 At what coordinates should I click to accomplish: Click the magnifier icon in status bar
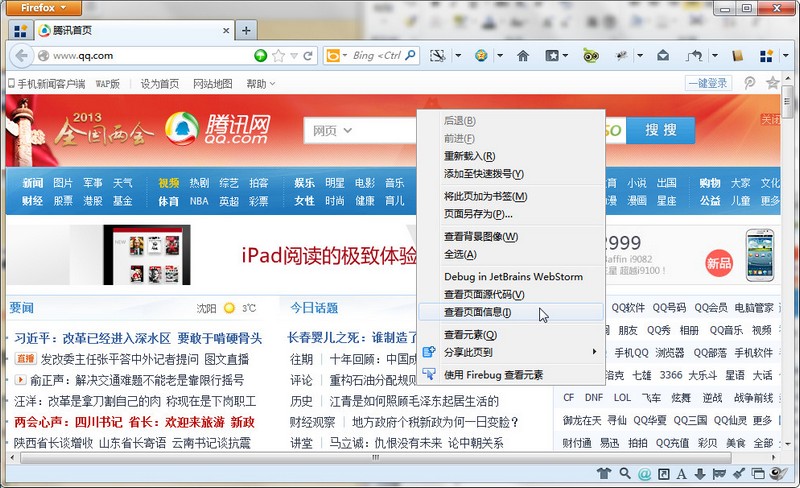click(x=624, y=473)
